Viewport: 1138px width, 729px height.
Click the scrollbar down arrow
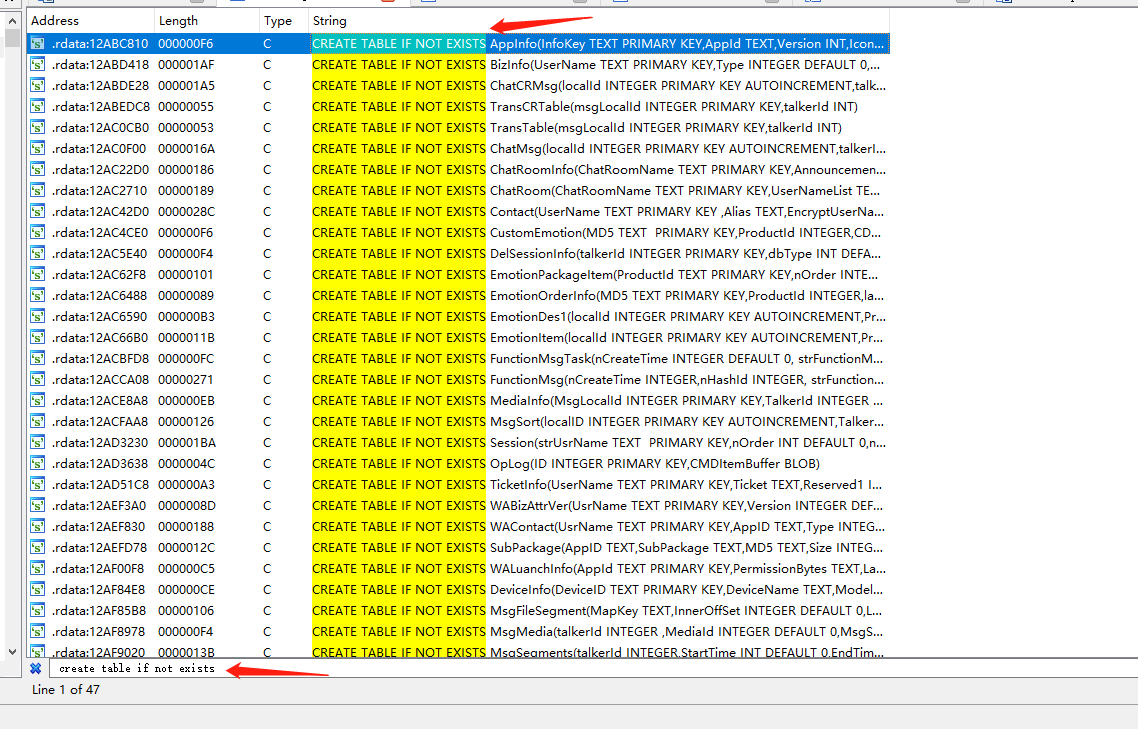click(x=10, y=649)
